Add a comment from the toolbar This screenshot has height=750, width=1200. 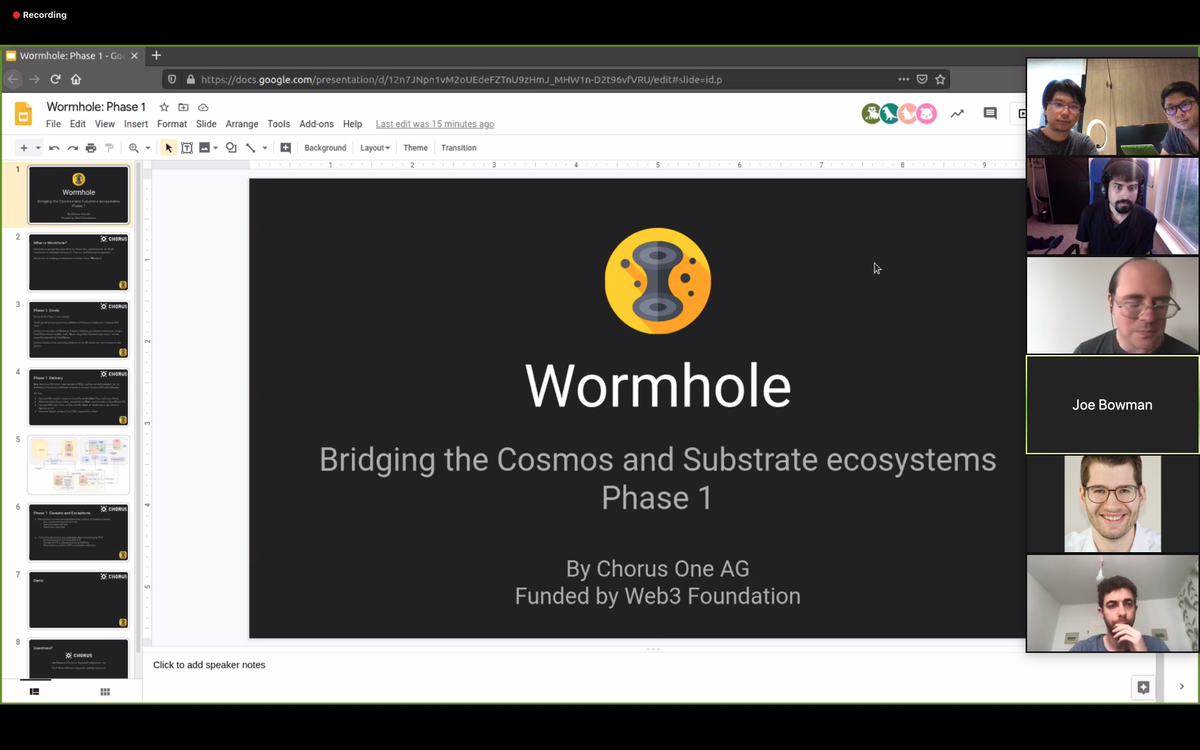(285, 148)
